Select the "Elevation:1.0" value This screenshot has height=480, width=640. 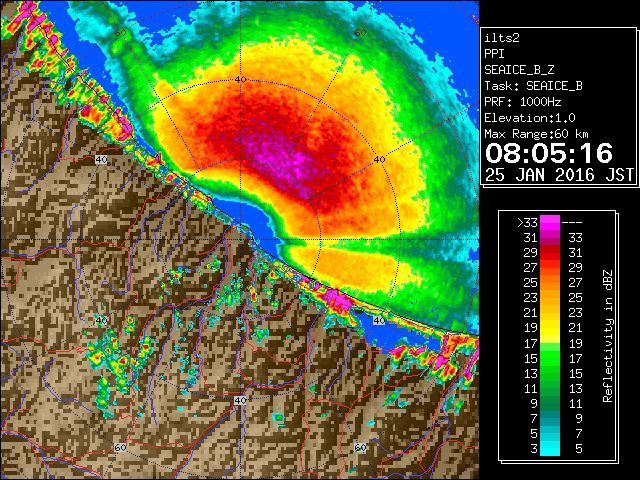[530, 118]
